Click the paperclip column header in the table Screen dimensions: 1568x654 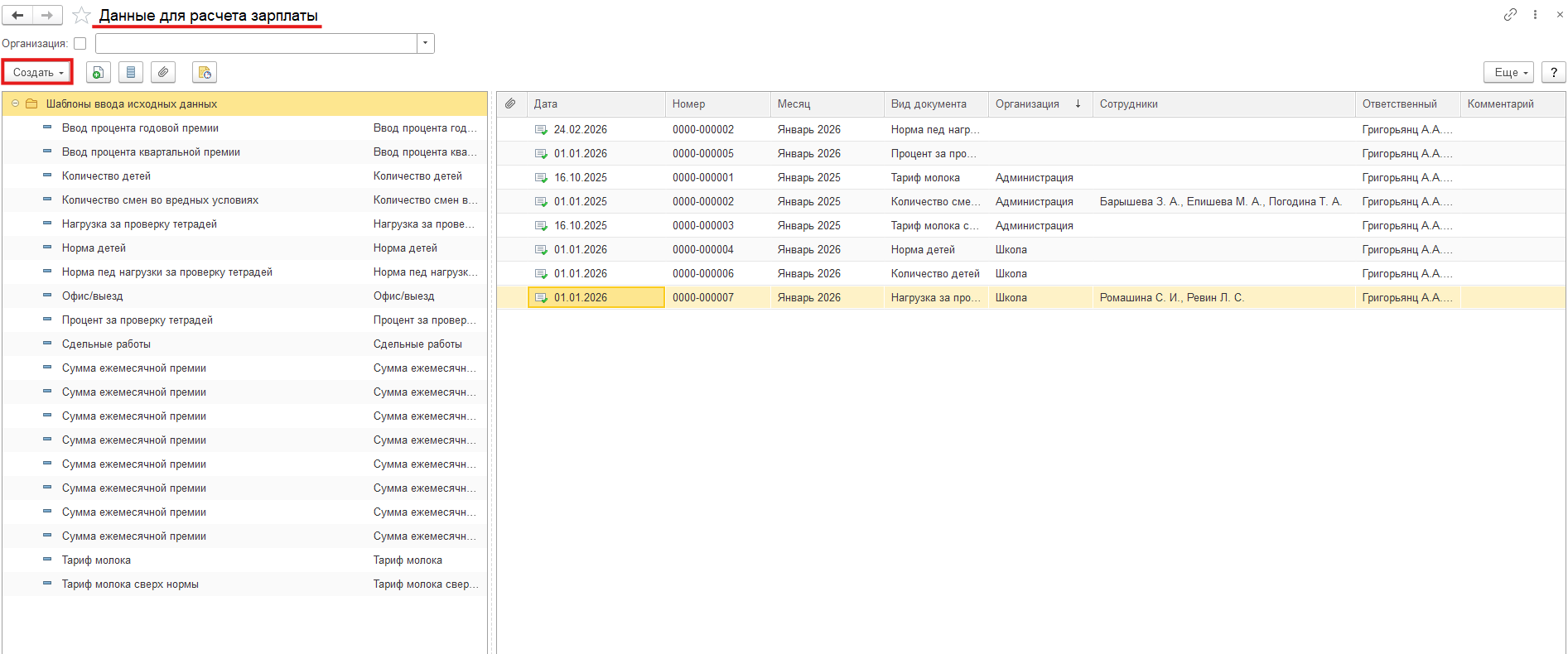pyautogui.click(x=510, y=104)
